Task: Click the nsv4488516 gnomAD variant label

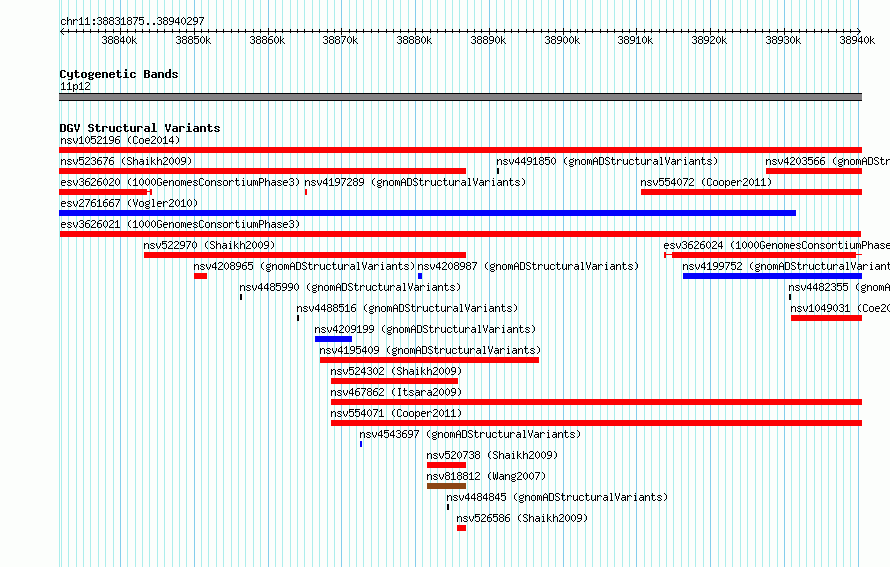Action: tap(407, 308)
